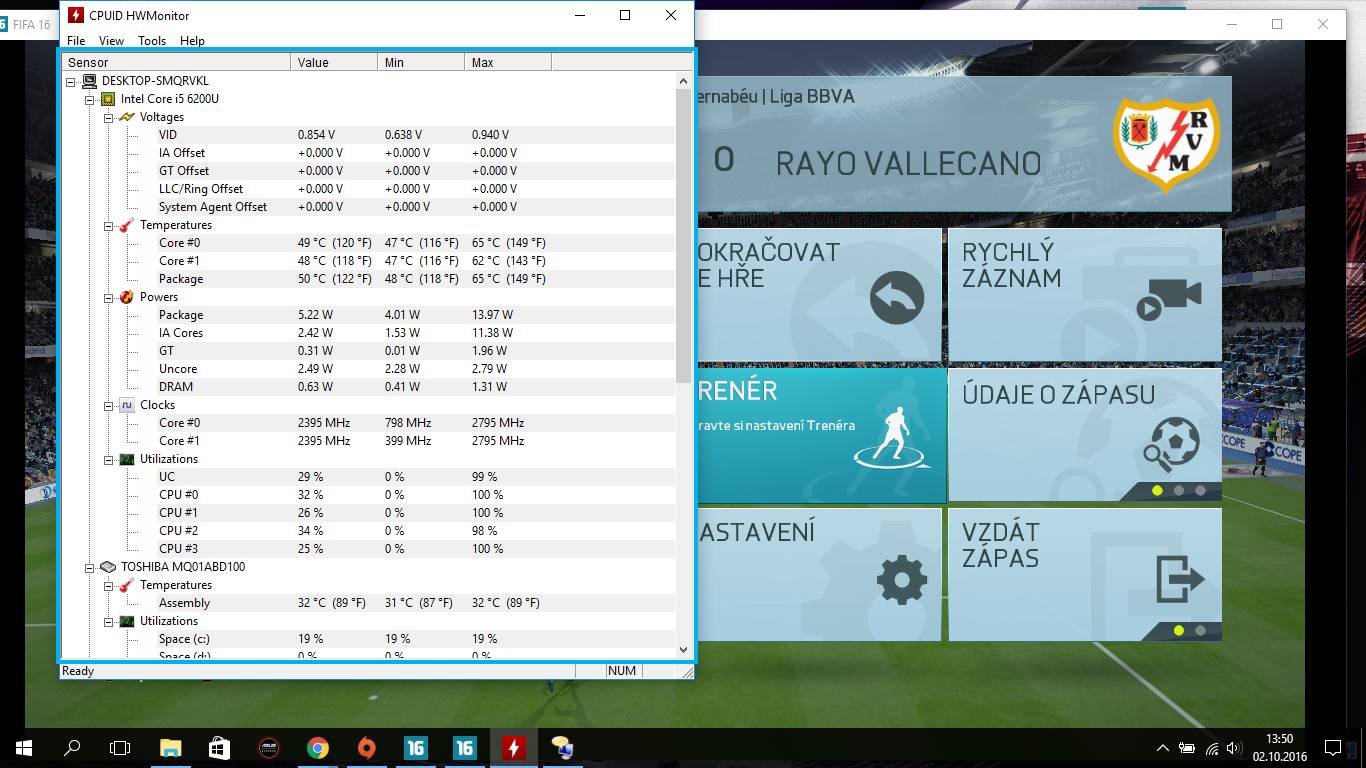Click the Utilizations icon under Intel Core
Viewport: 1366px width, 768px height.
(x=127, y=459)
